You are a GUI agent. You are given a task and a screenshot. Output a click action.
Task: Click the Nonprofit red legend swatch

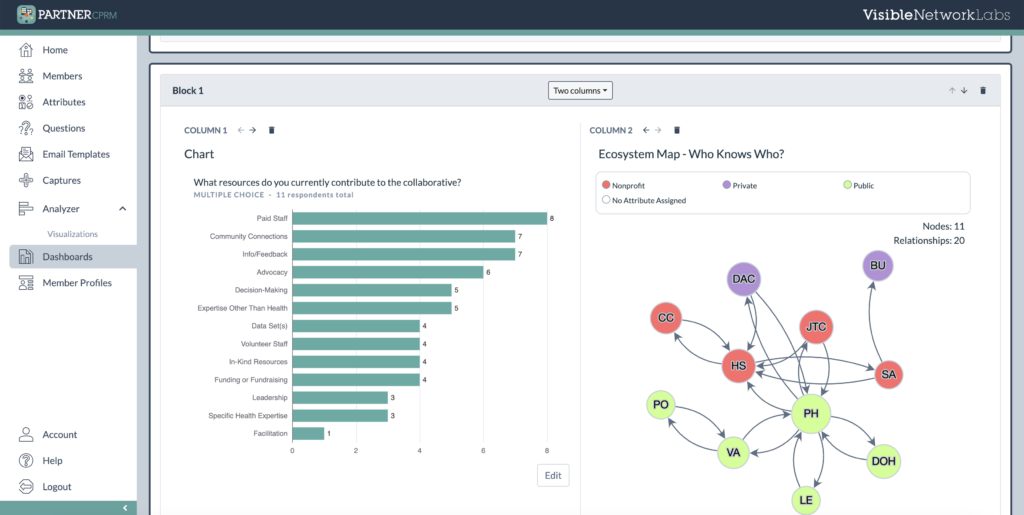[606, 185]
